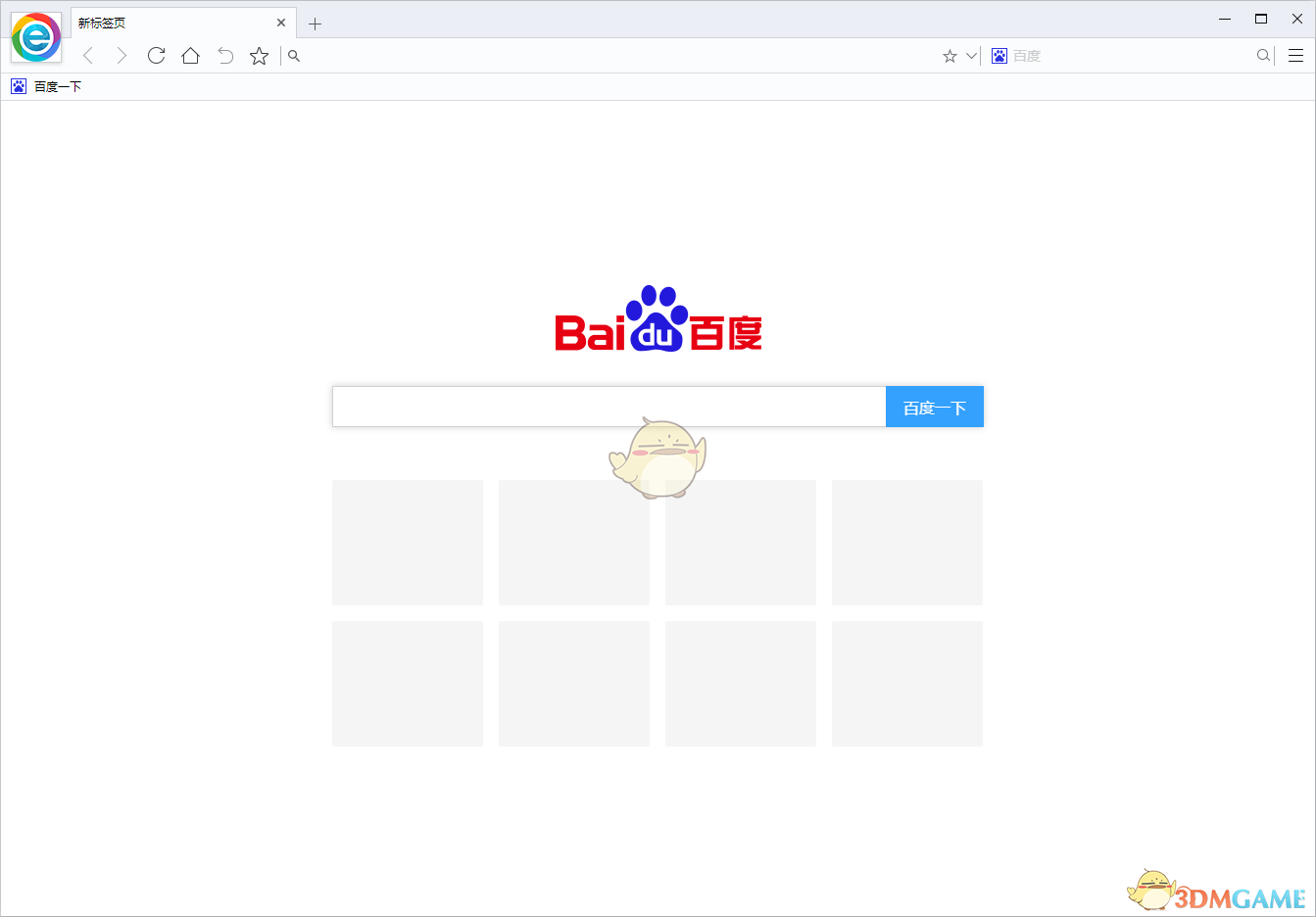Open the browser hamburger main menu
This screenshot has width=1316, height=917.
click(1295, 56)
